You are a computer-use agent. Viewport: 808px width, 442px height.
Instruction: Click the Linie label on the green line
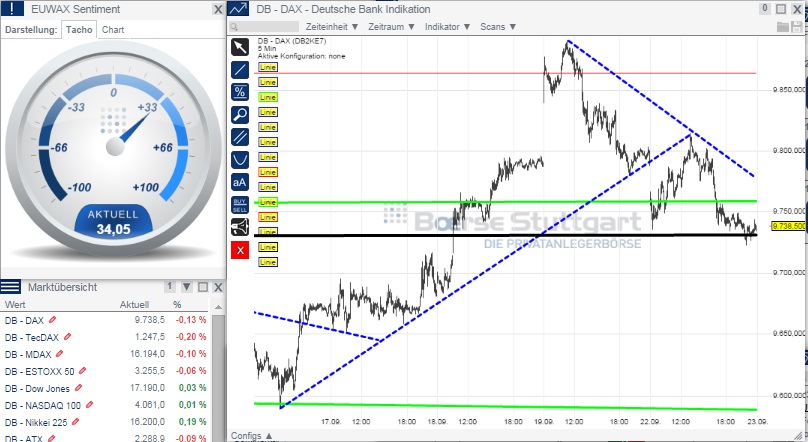267,202
